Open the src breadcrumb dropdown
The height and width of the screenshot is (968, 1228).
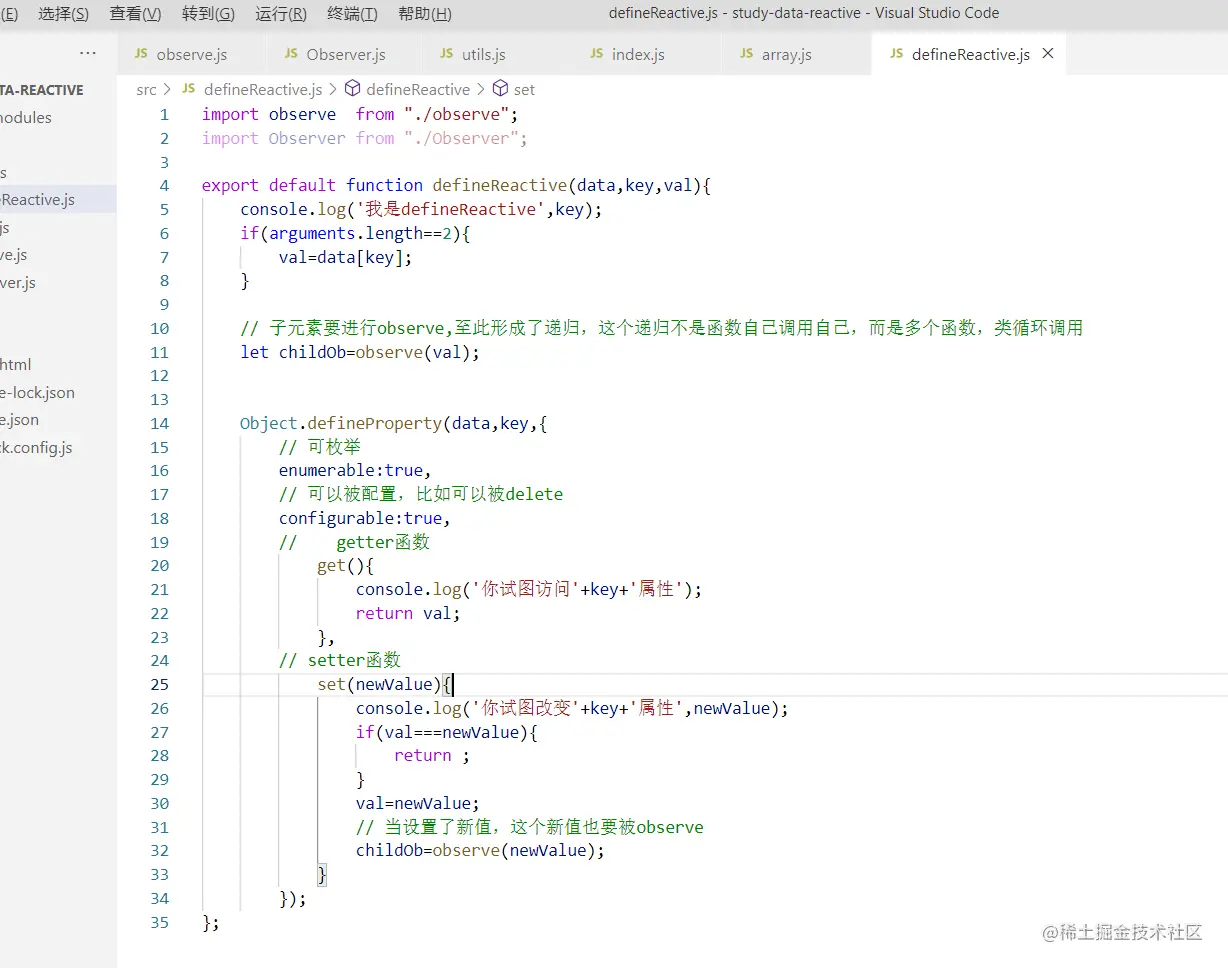click(146, 89)
